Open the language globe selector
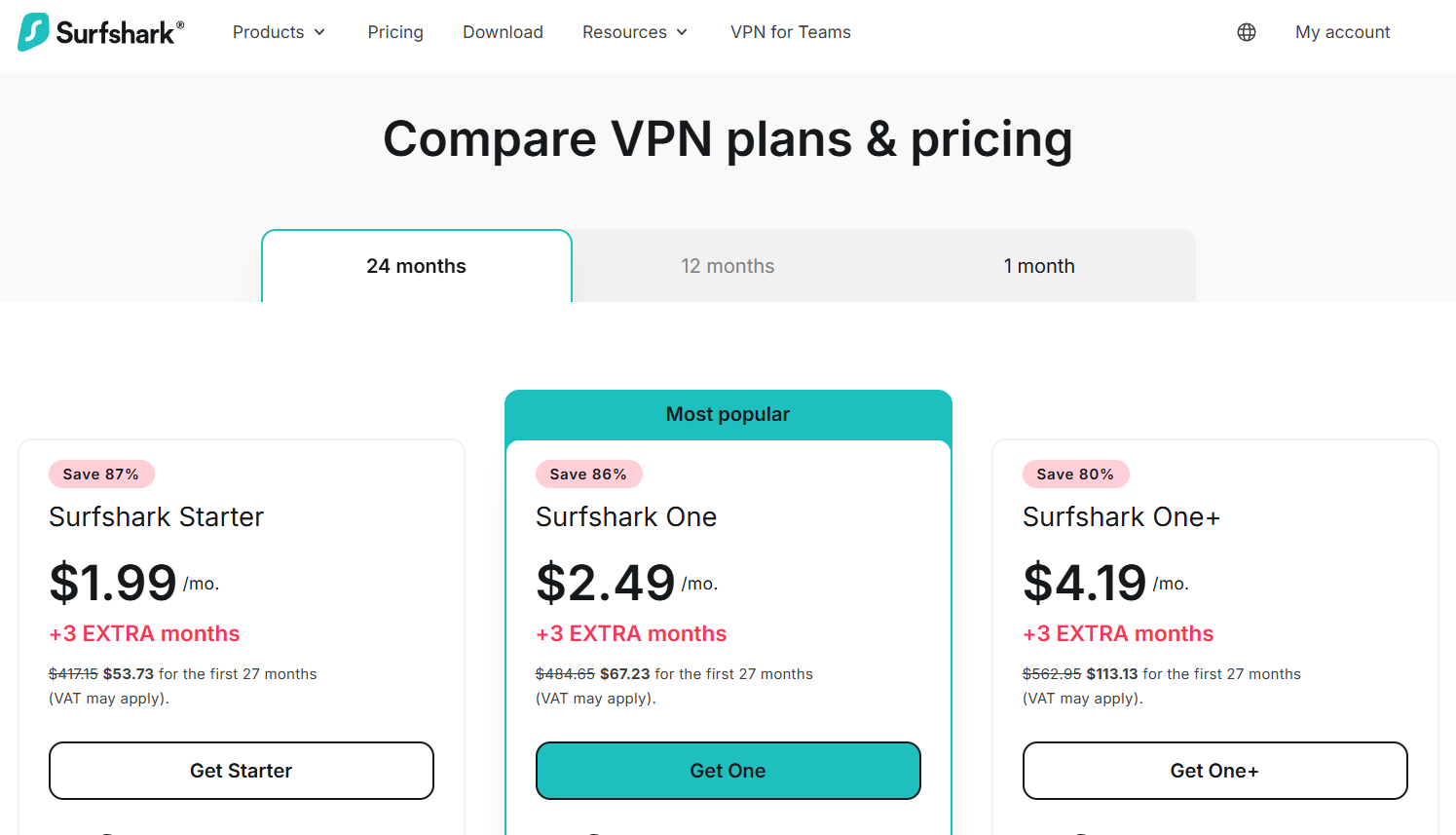 (1246, 32)
